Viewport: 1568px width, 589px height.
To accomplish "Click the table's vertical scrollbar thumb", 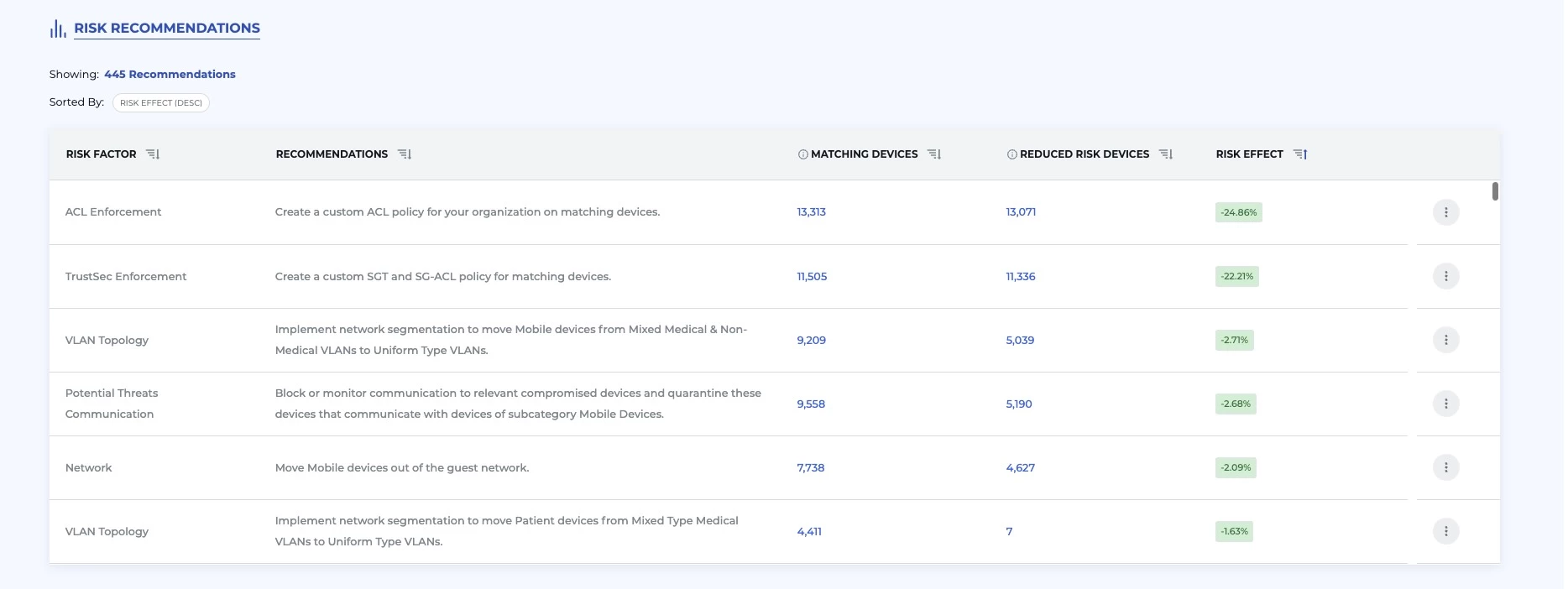I will click(x=1495, y=191).
